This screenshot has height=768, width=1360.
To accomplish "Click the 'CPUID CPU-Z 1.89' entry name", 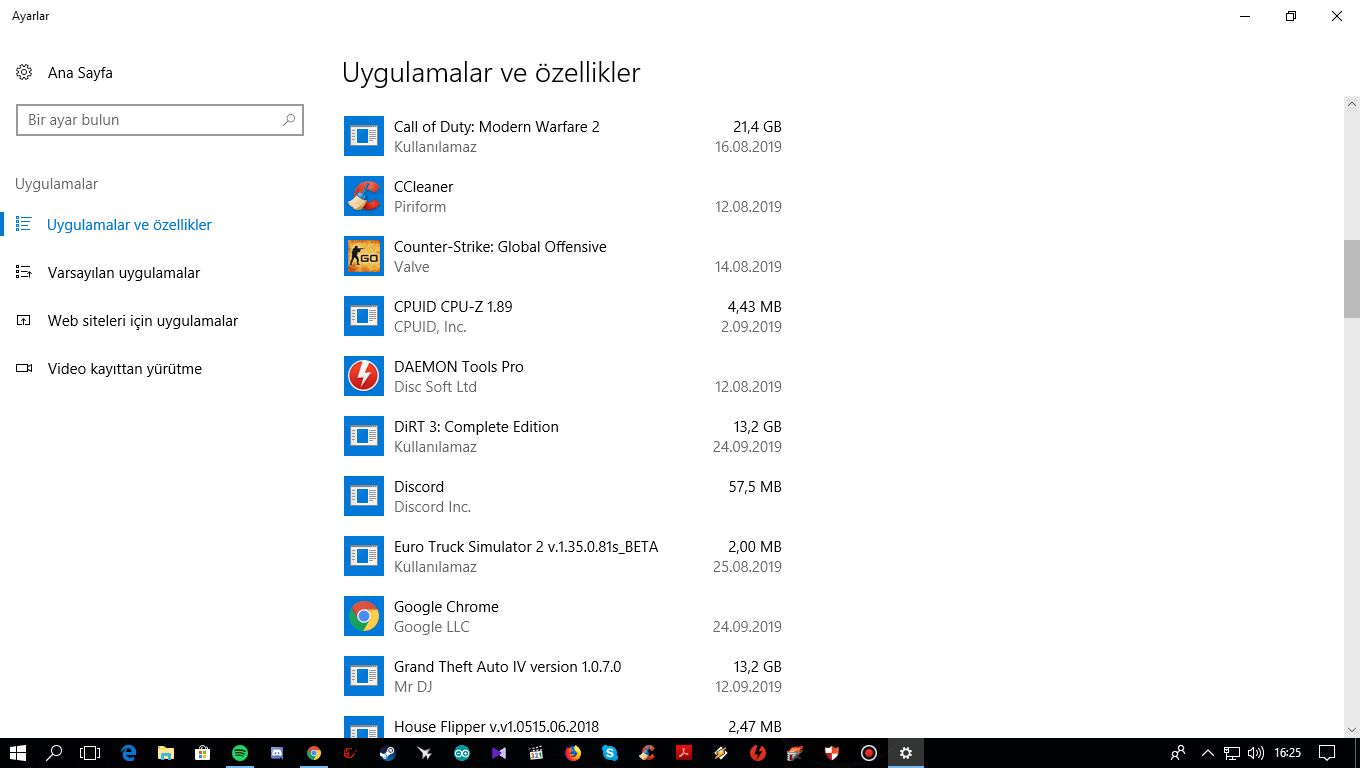I will 453,307.
